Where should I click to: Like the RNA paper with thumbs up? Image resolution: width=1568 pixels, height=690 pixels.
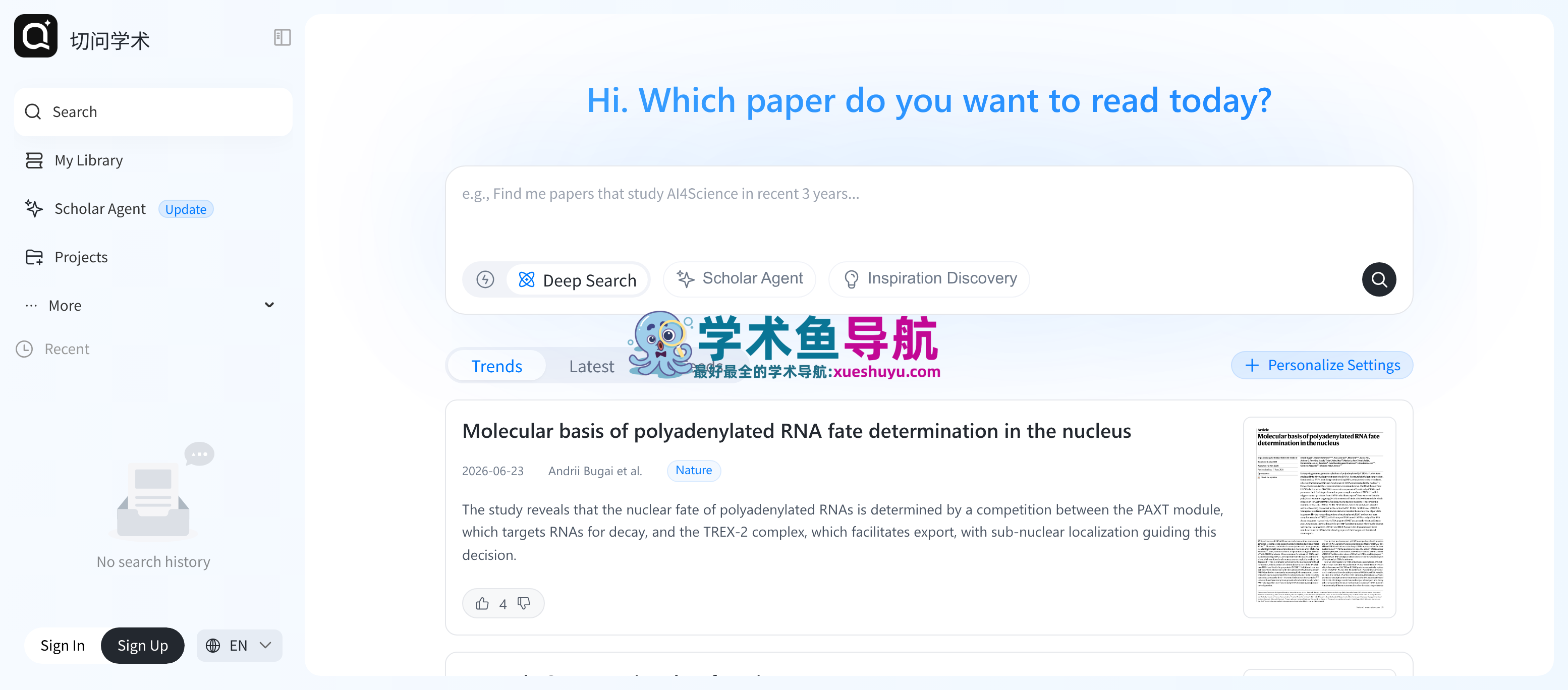tap(482, 603)
